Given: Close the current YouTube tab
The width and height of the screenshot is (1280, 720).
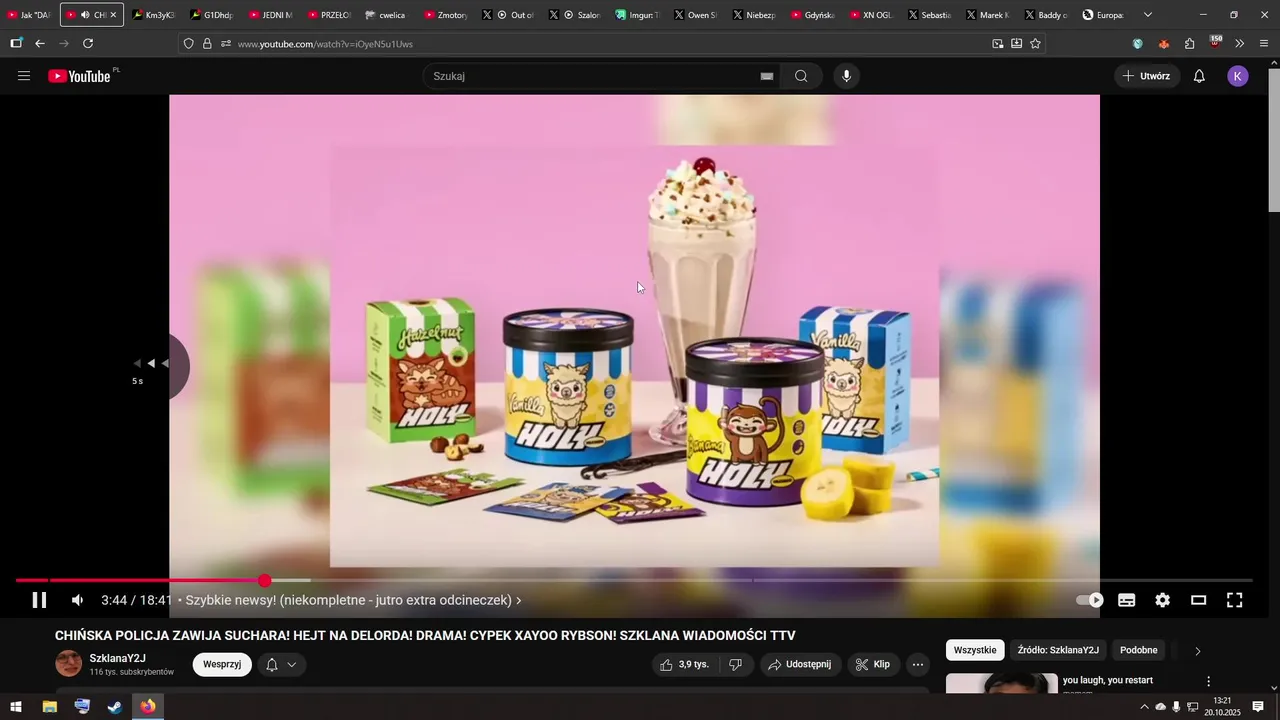Looking at the screenshot, I should pyautogui.click(x=113, y=15).
